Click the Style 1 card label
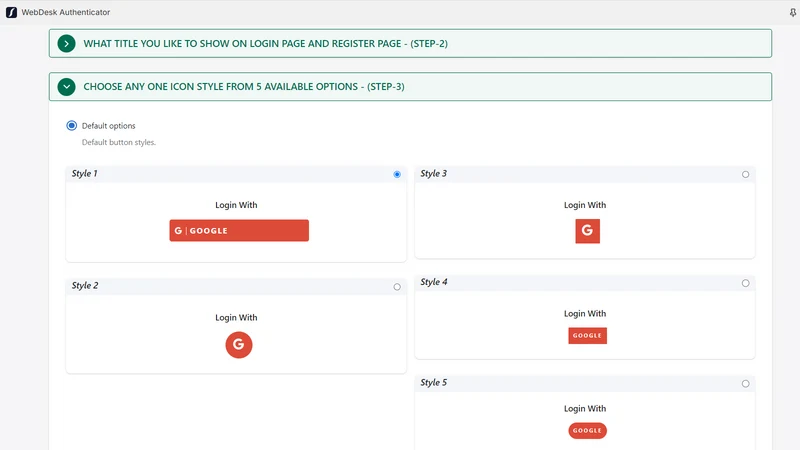Image resolution: width=800 pixels, height=450 pixels. [x=84, y=173]
